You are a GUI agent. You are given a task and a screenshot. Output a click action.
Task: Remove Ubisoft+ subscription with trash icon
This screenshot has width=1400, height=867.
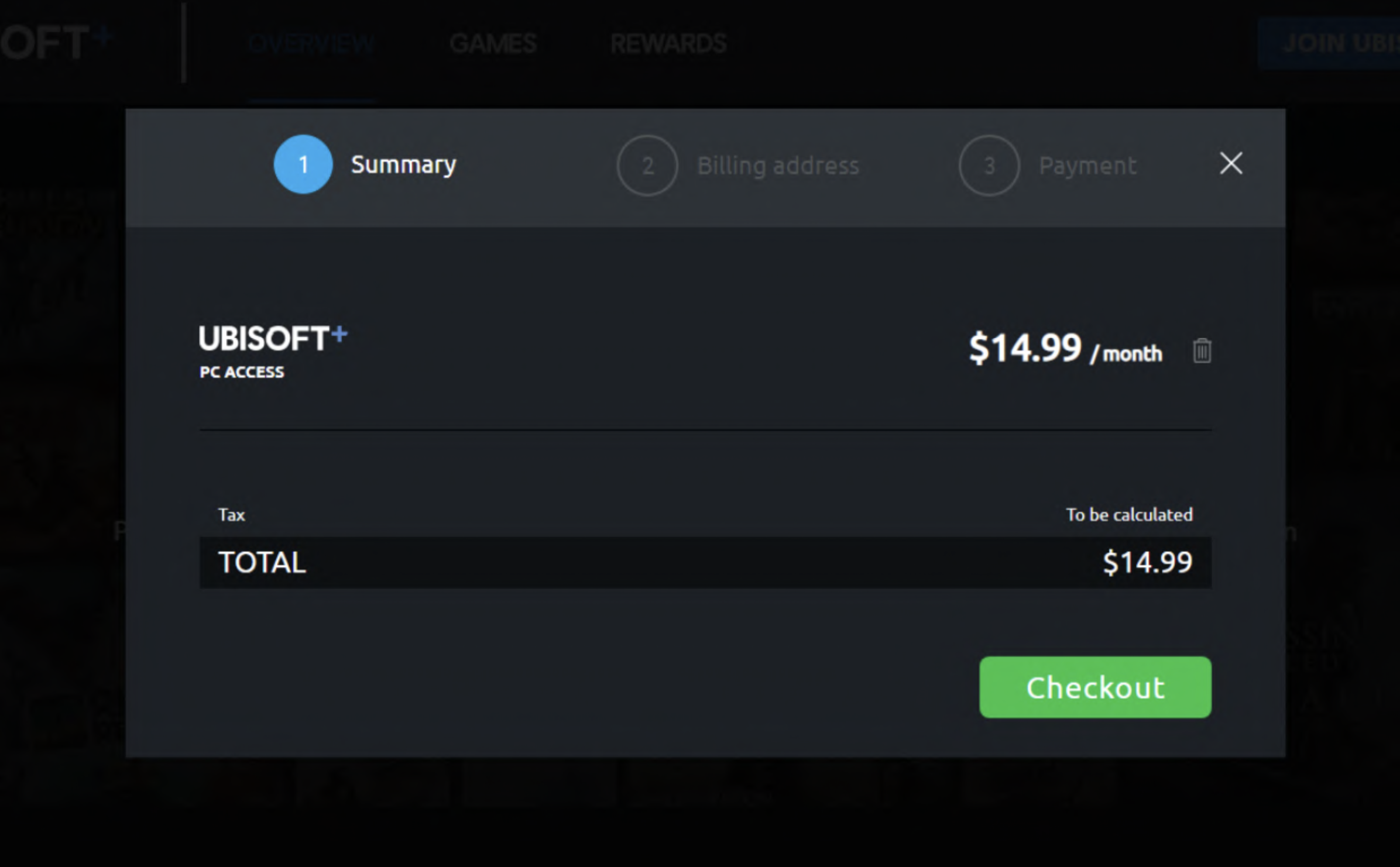click(x=1202, y=351)
